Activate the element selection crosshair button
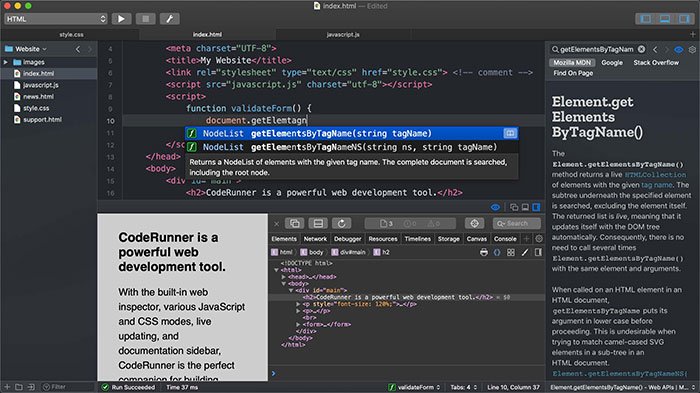Screen dimensions: 700x393 [x=474, y=223]
